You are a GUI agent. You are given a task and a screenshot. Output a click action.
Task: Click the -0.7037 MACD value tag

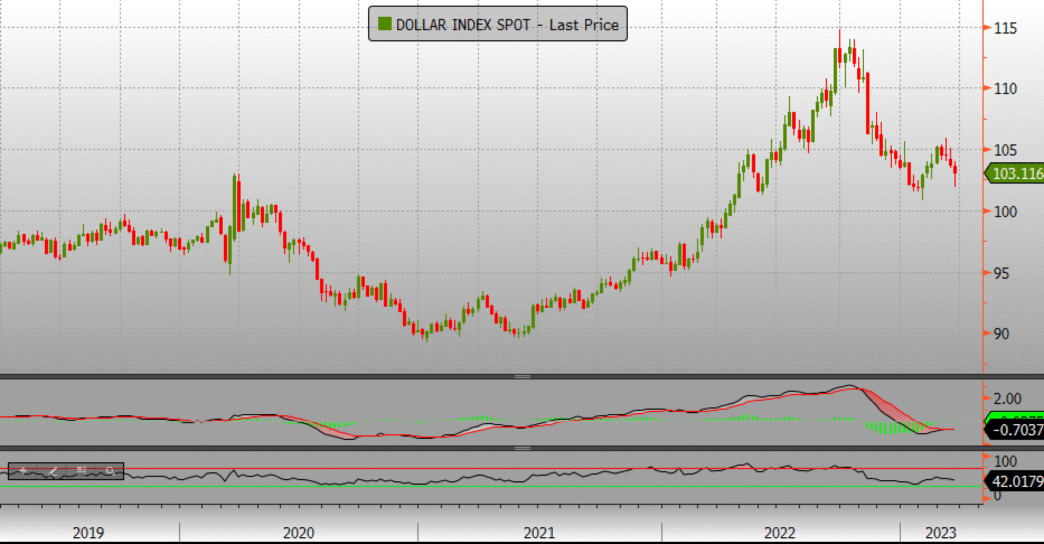[1015, 431]
